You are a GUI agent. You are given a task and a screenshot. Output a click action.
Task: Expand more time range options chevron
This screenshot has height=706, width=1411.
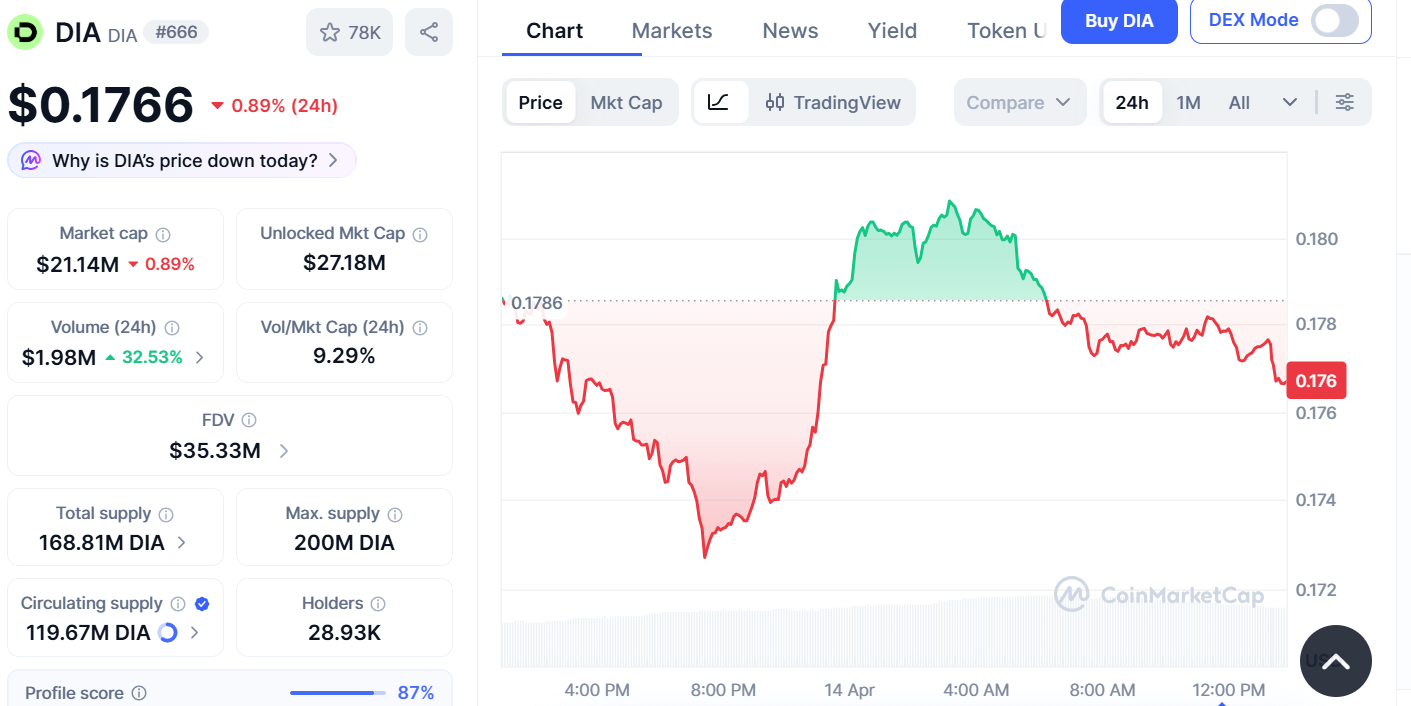point(1290,102)
